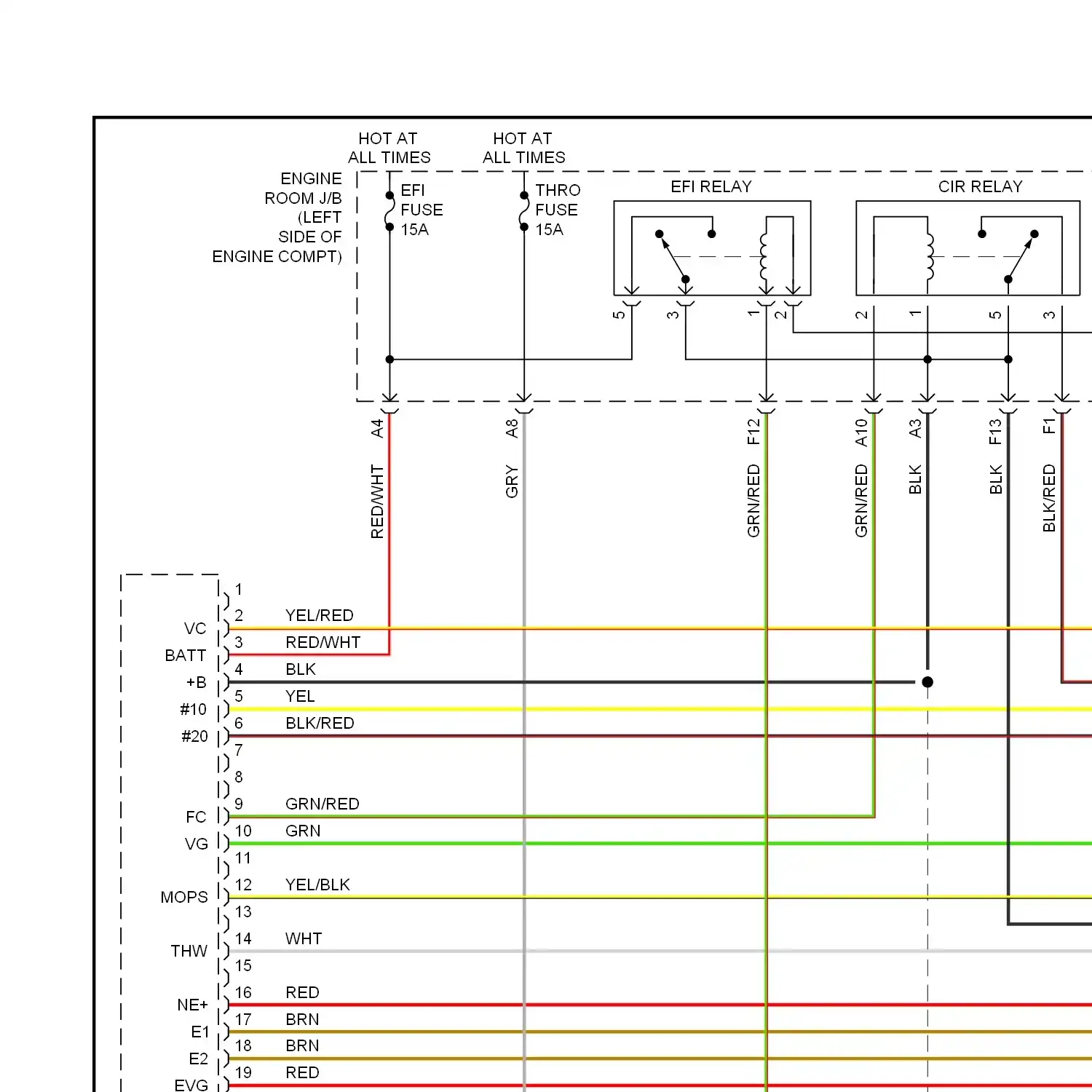Viewport: 1092px width, 1092px height.
Task: Click the CIR relay coil symbol
Action: [x=930, y=257]
